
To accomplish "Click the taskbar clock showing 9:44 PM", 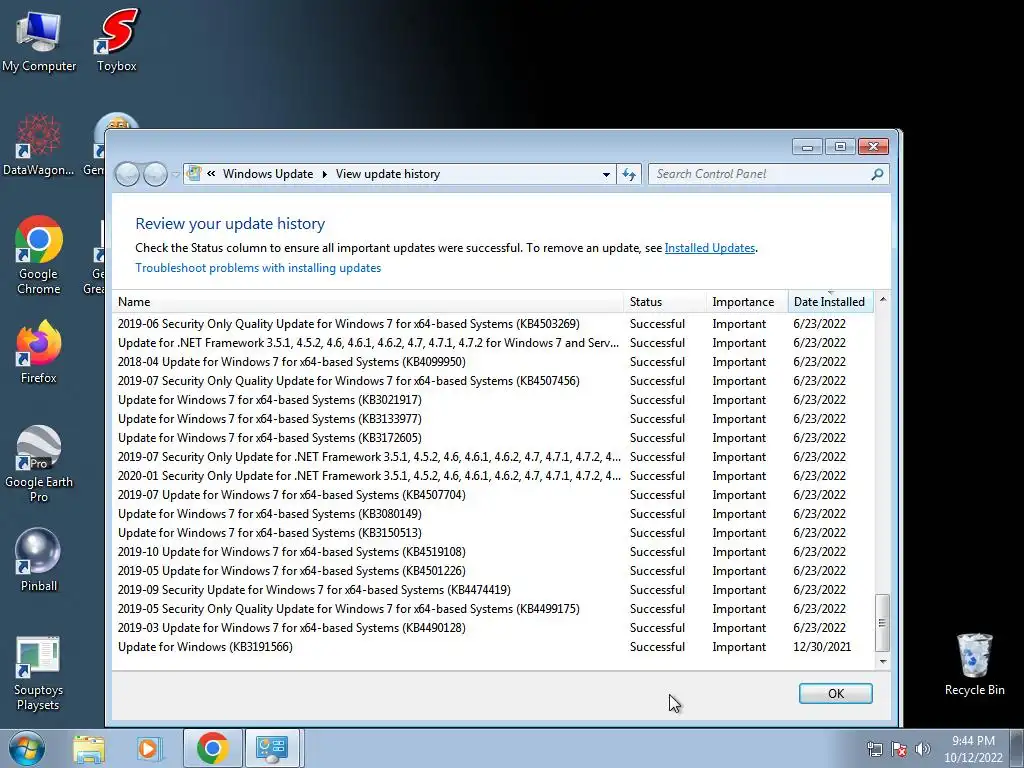I will point(973,748).
